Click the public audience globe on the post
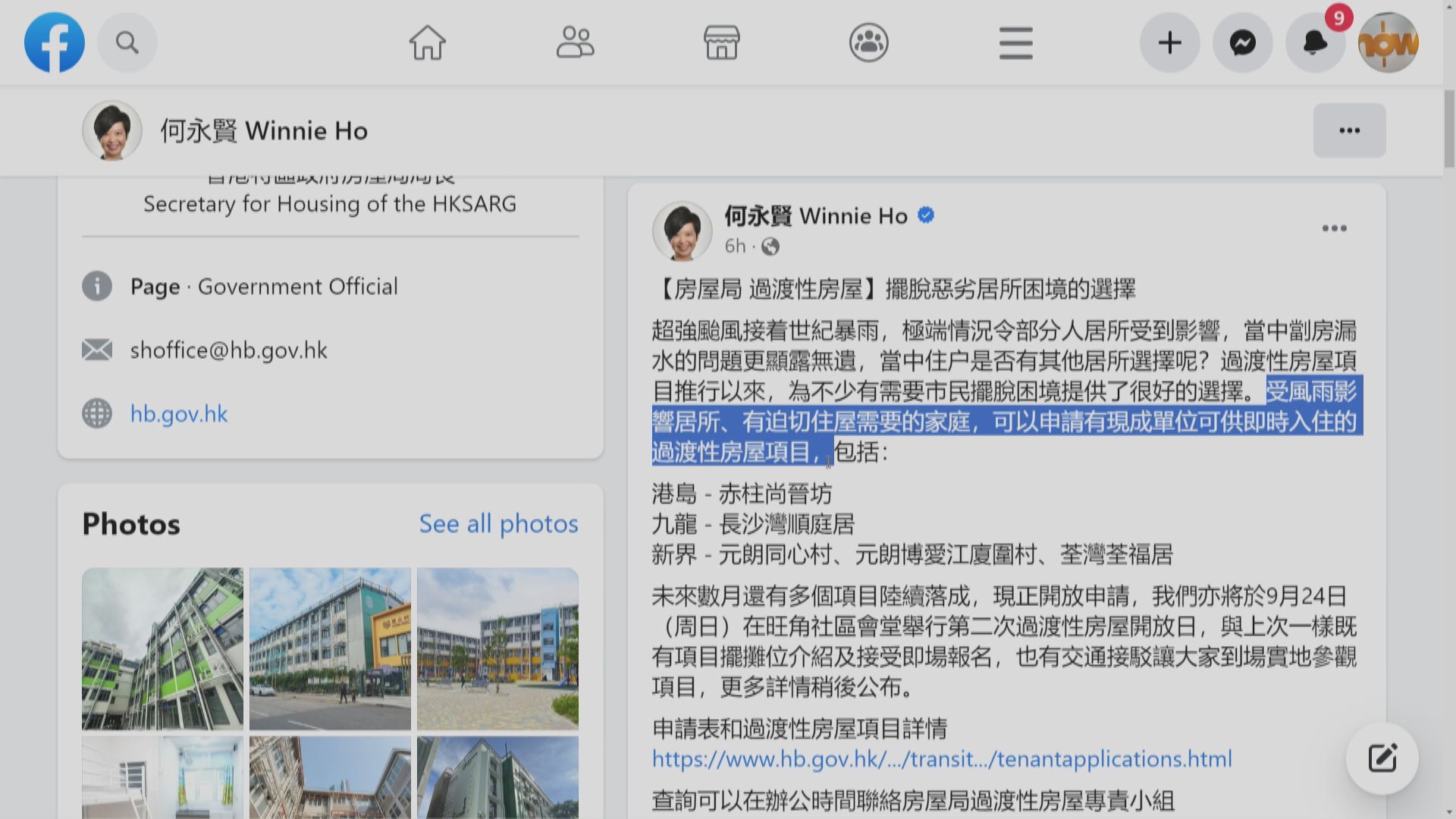The image size is (1456, 819). tap(771, 246)
